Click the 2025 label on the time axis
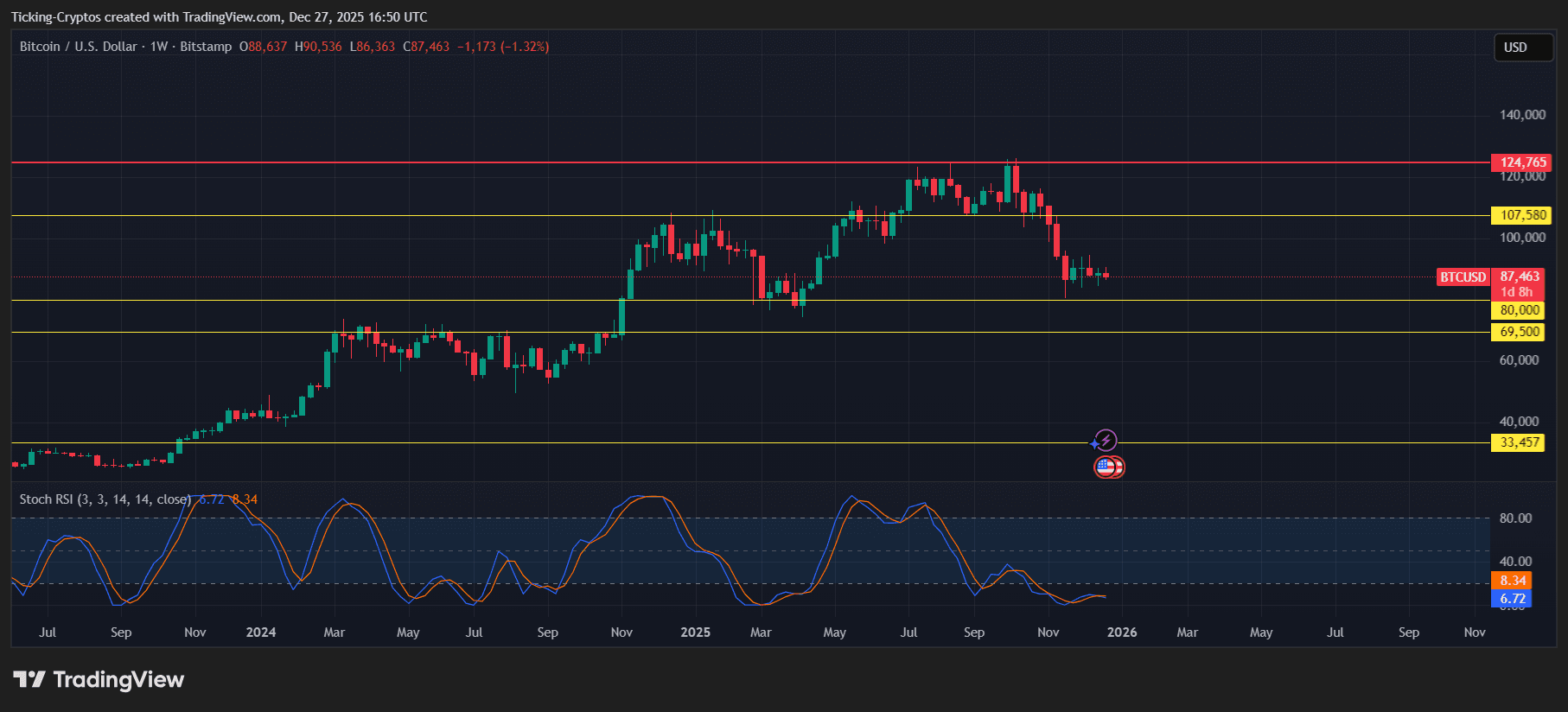Screen dimensions: 1568x712 tap(695, 633)
